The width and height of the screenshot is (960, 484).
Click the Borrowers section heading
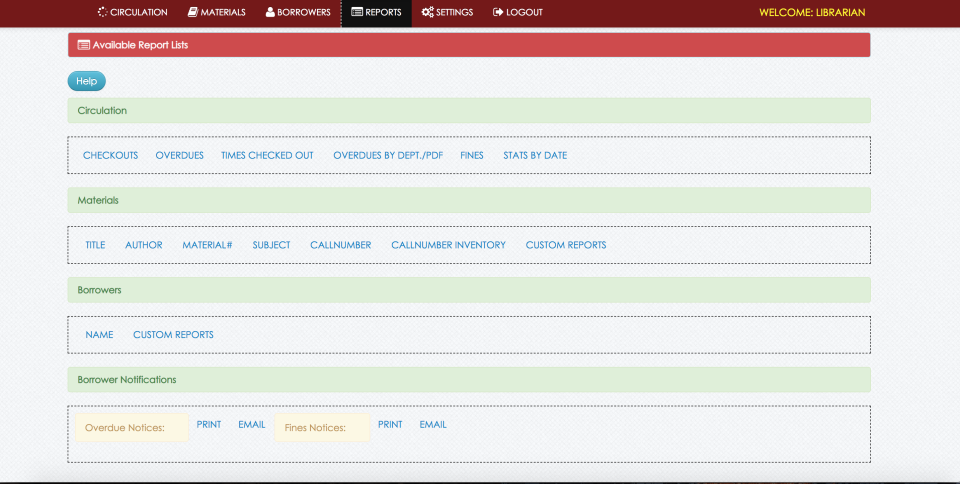pos(469,290)
